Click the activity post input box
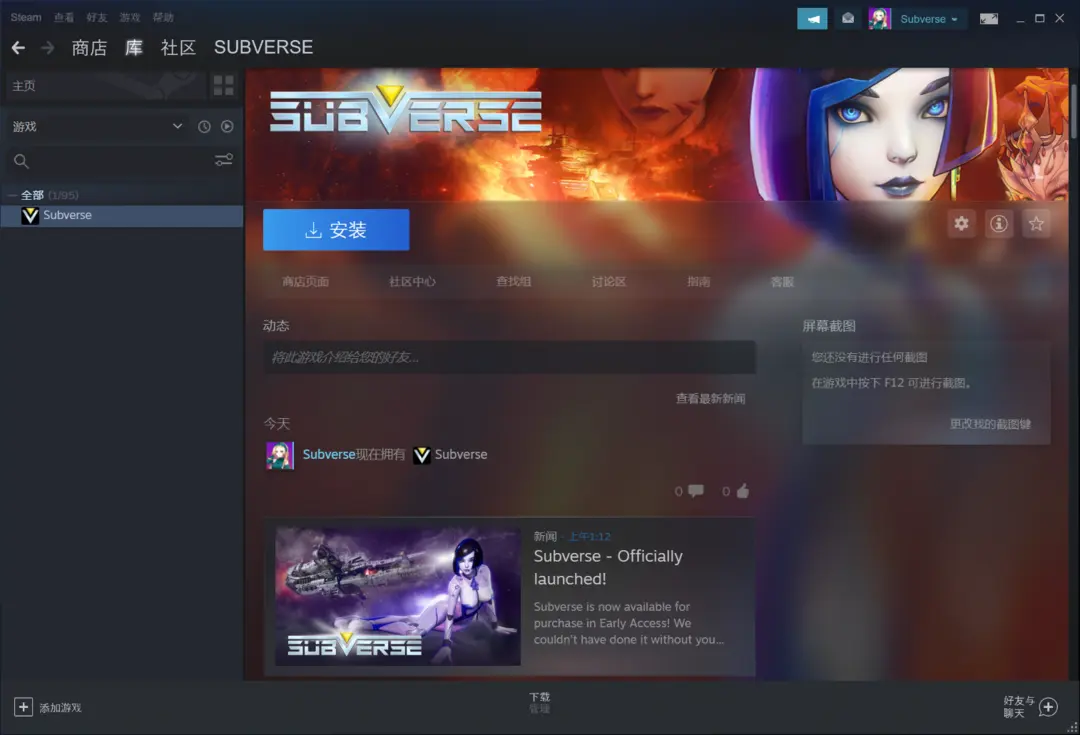This screenshot has width=1080, height=735. [x=510, y=357]
